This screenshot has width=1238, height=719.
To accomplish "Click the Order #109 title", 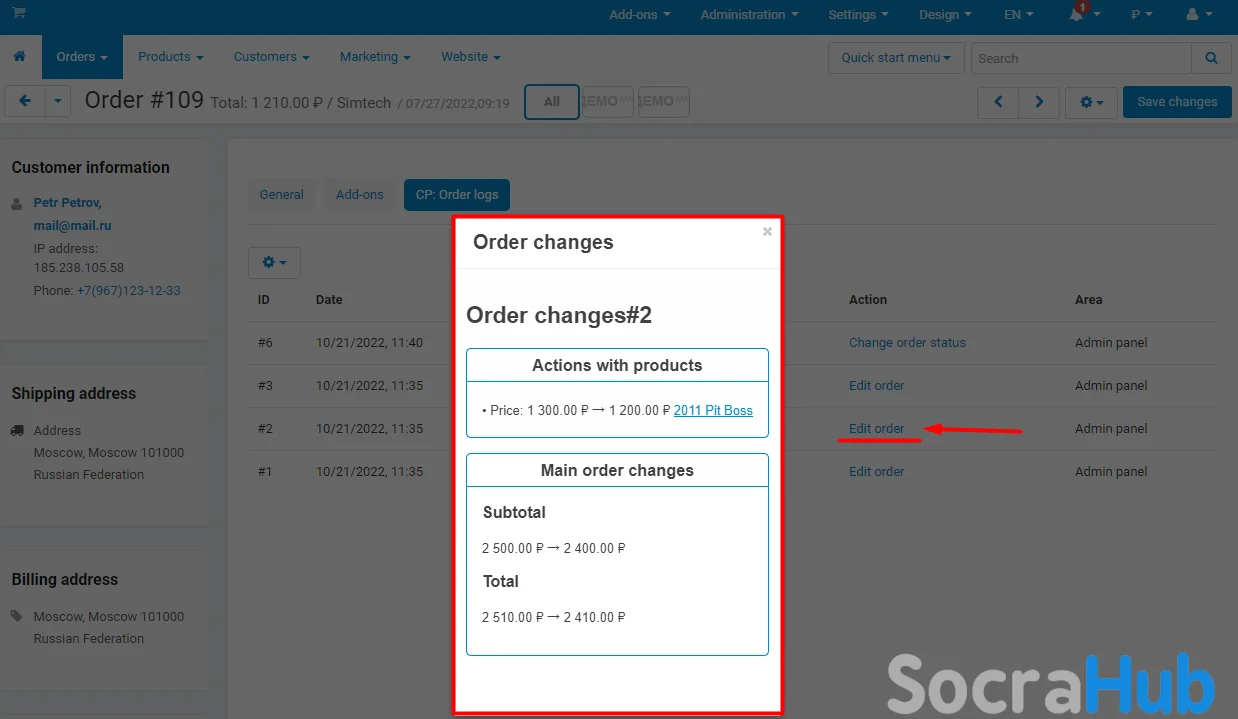I will (x=144, y=100).
